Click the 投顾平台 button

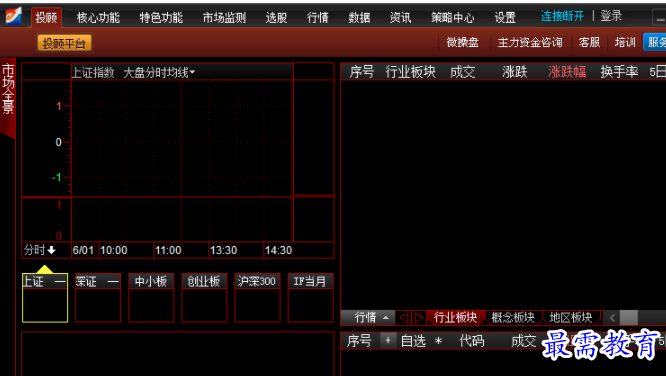pos(64,43)
